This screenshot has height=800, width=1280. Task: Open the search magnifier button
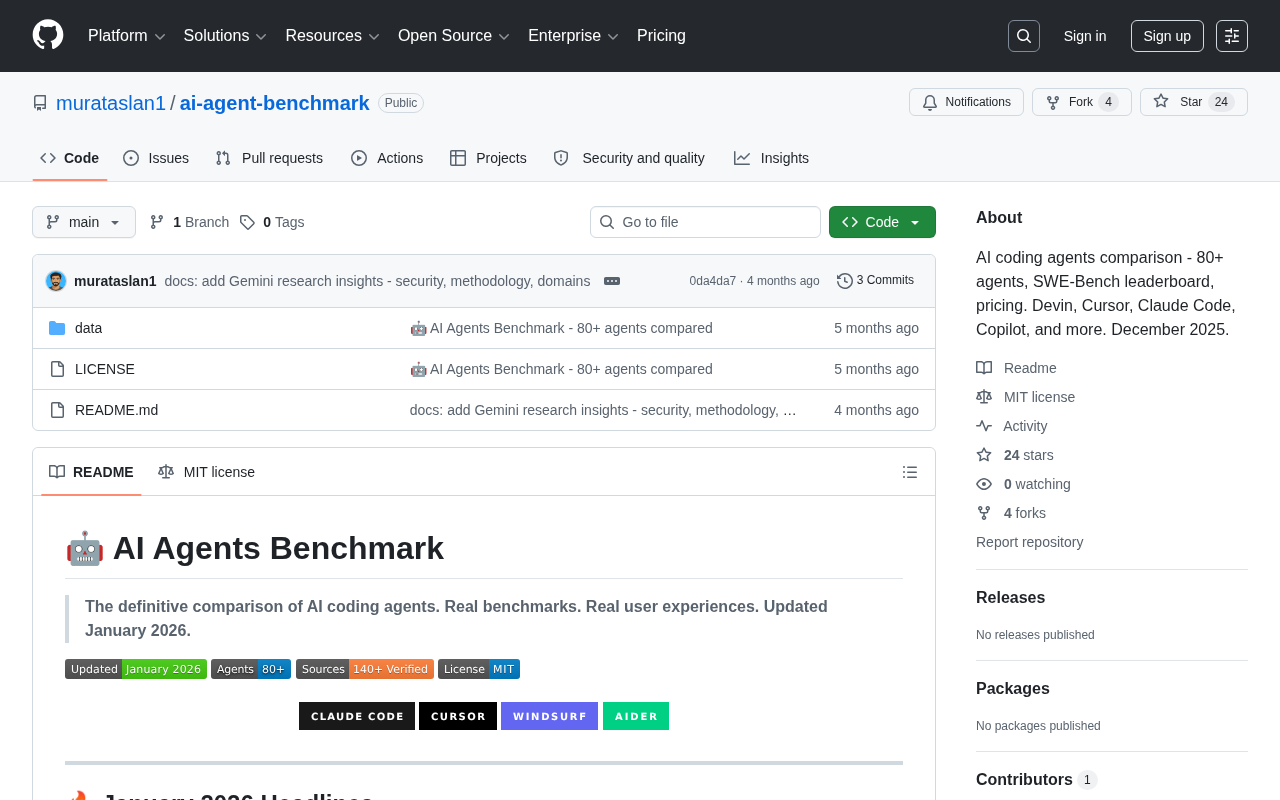click(1024, 36)
